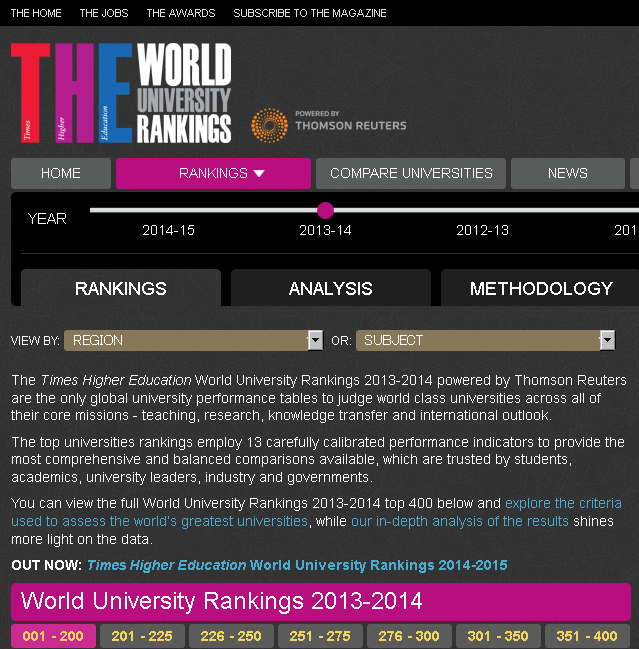The image size is (639, 649).
Task: Click the Thomson Reuters orange dotted logo
Action: (269, 125)
